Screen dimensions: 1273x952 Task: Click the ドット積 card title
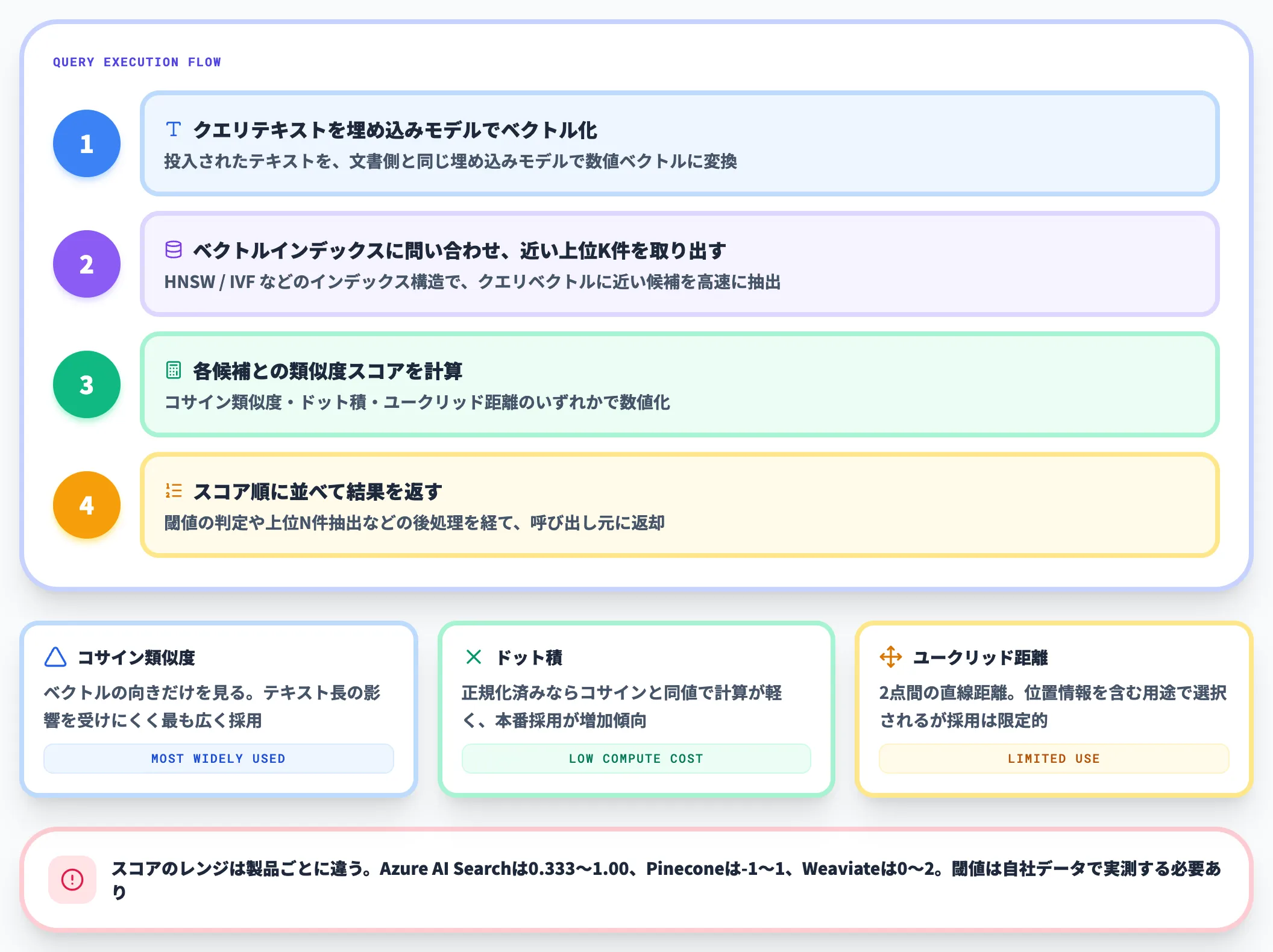coord(530,657)
